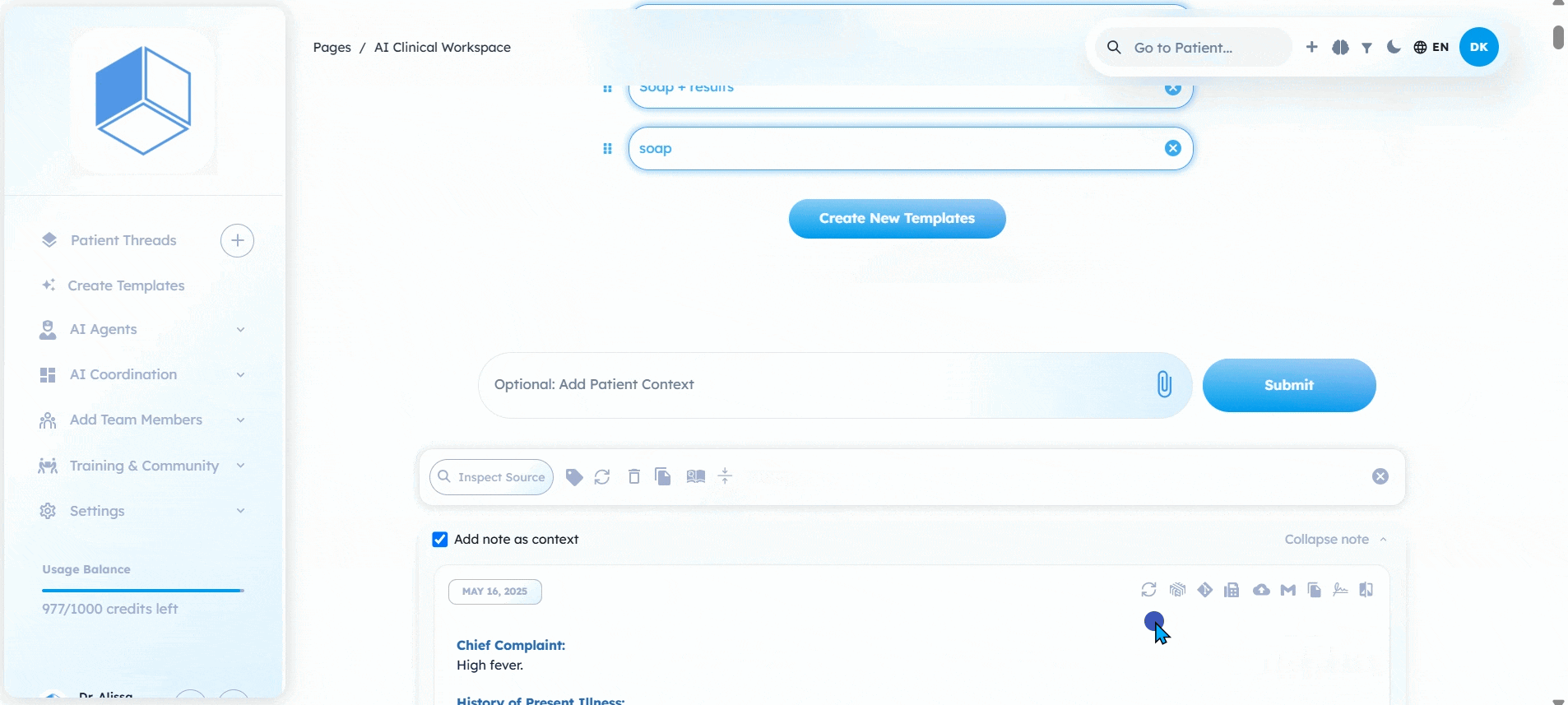Image resolution: width=1568 pixels, height=705 pixels.
Task: Expand the Settings chevron
Action: 240,511
